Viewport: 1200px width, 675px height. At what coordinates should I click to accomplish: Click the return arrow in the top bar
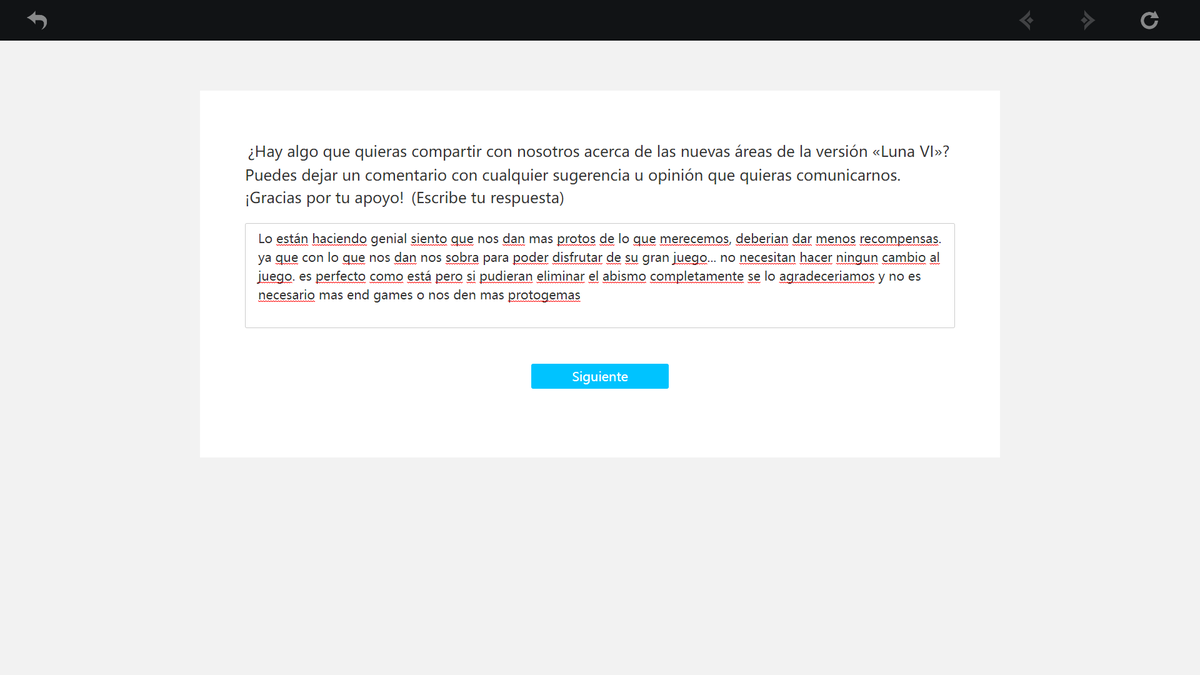pos(37,20)
